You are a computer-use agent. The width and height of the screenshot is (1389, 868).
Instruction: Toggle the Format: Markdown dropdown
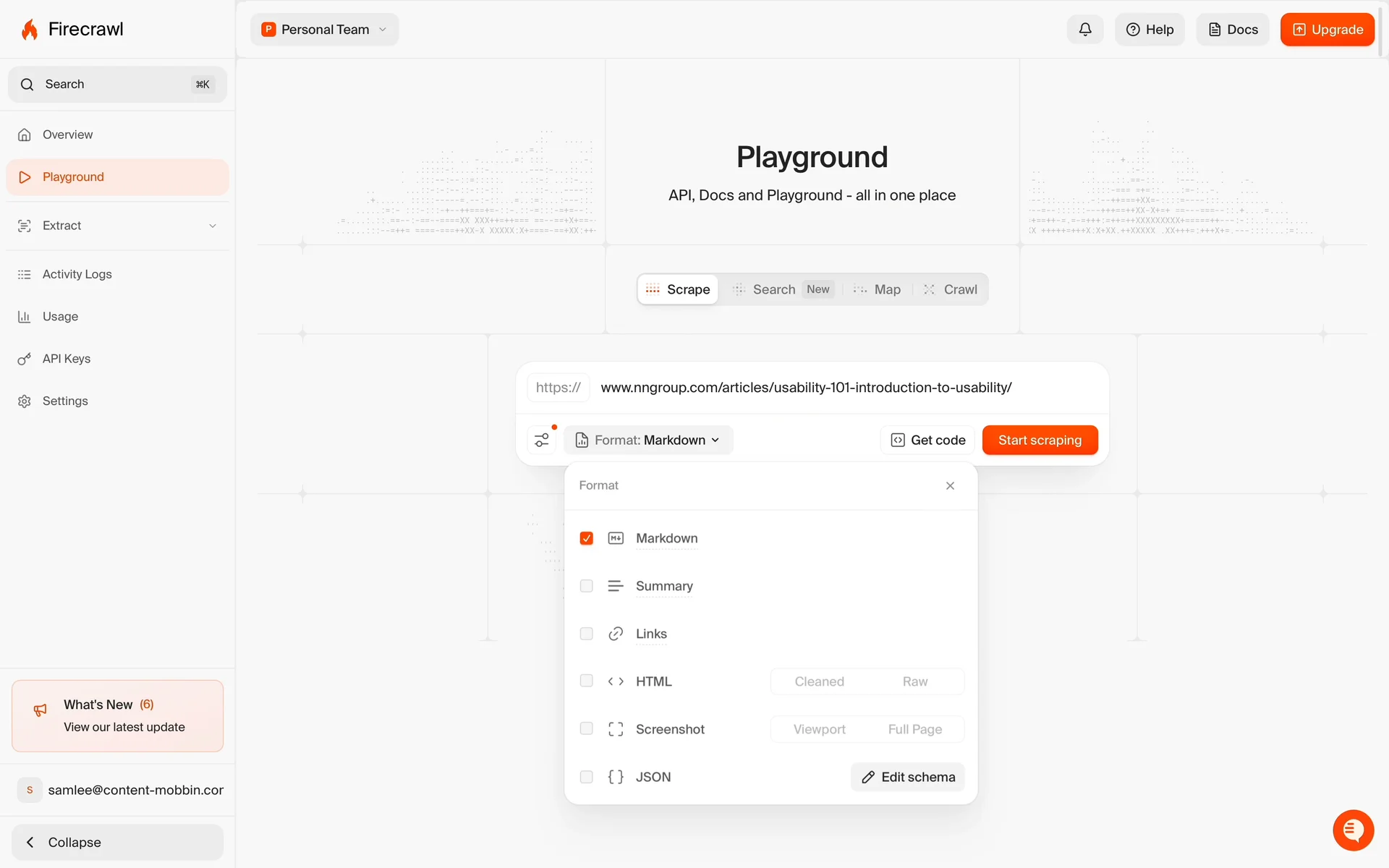tap(649, 440)
